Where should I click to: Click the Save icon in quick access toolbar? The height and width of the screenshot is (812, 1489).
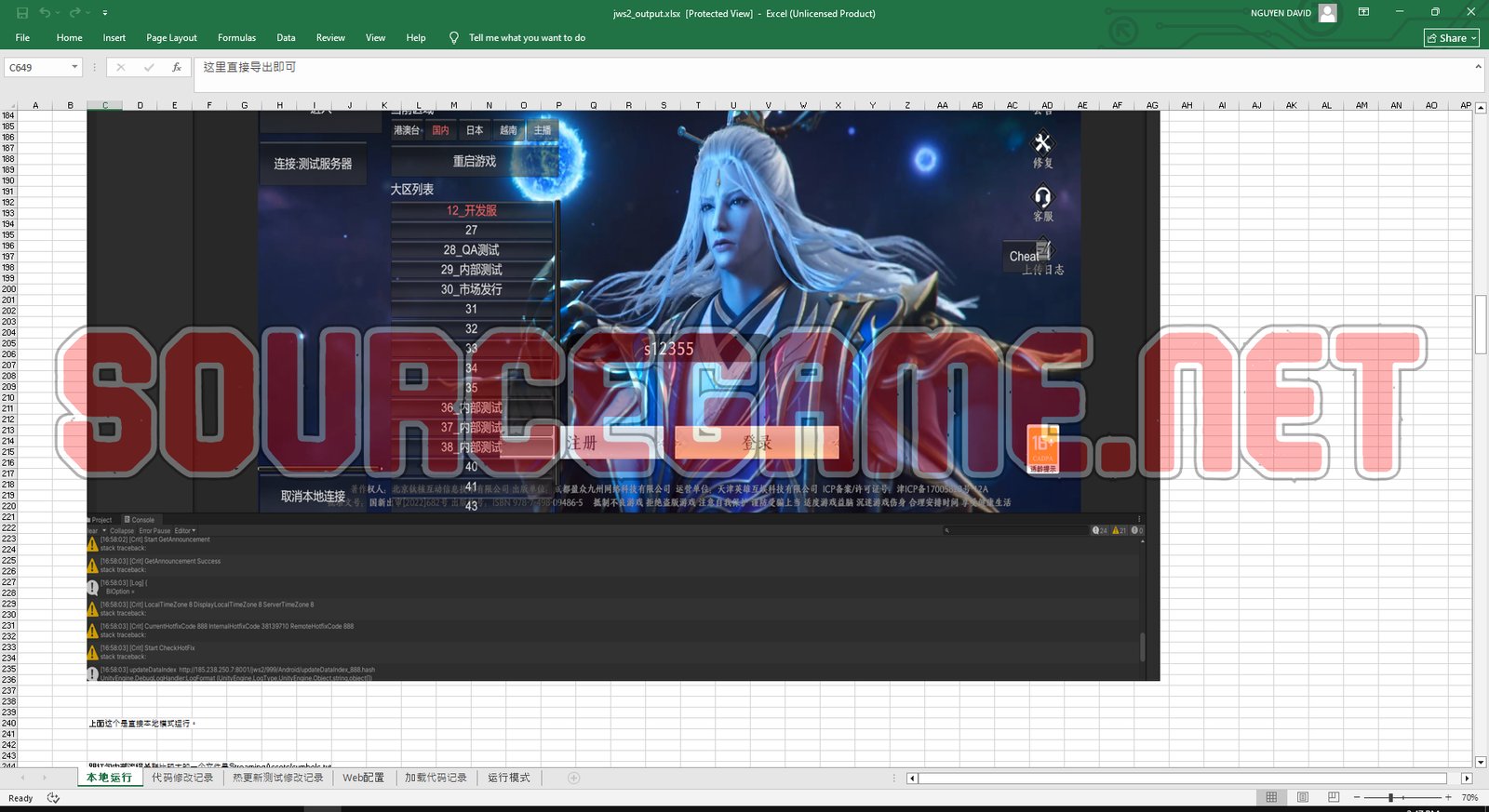pos(22,13)
